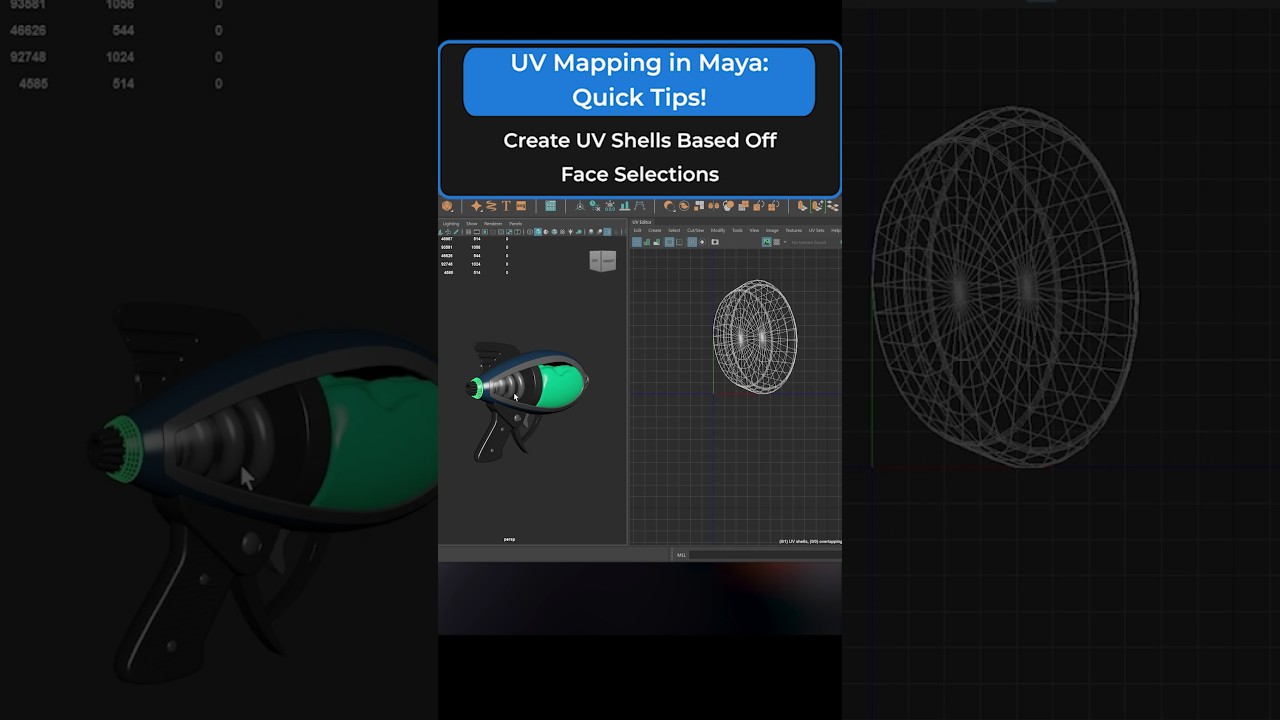The width and height of the screenshot is (1280, 720).
Task: Click the UV Editor isolate select icon
Action: (702, 242)
